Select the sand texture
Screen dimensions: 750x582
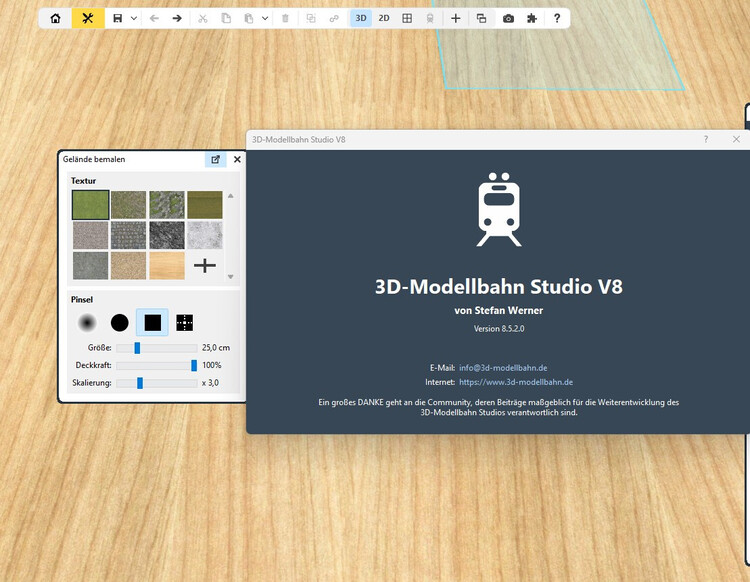[x=129, y=265]
